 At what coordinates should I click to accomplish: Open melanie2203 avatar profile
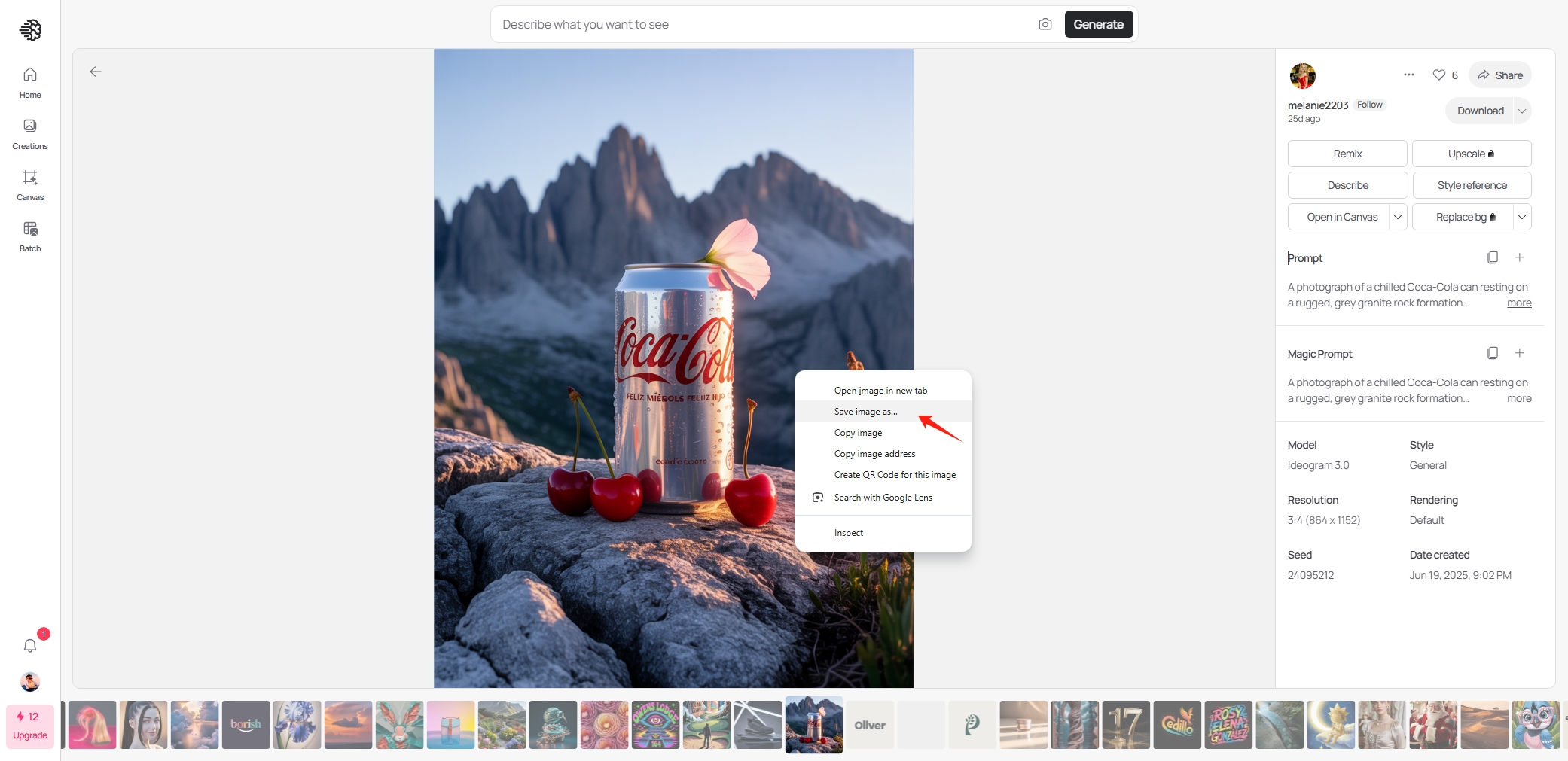pos(1303,76)
